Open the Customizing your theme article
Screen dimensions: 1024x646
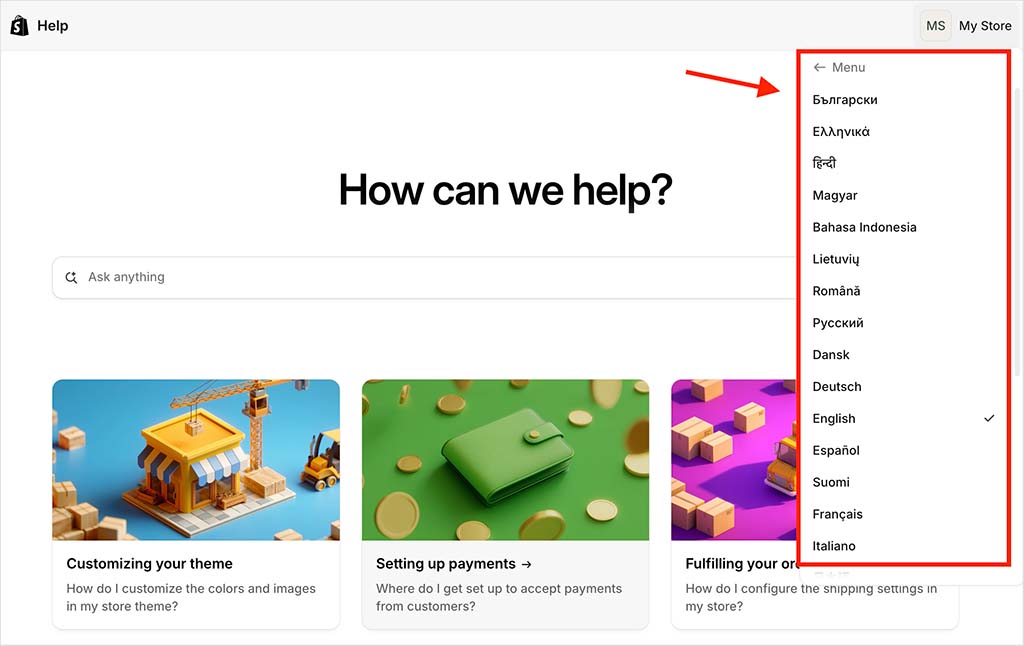pyautogui.click(x=149, y=563)
